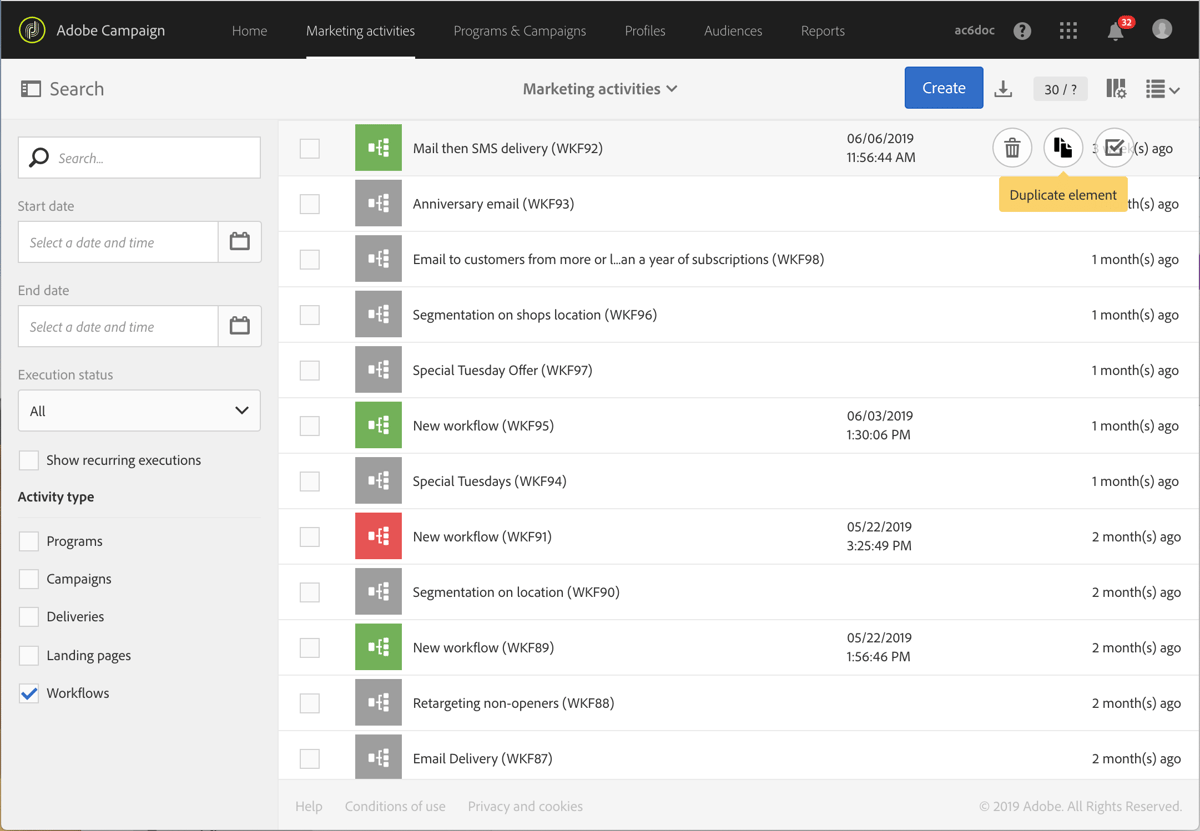The image size is (1200, 831).
Task: Click the Create button
Action: [943, 88]
